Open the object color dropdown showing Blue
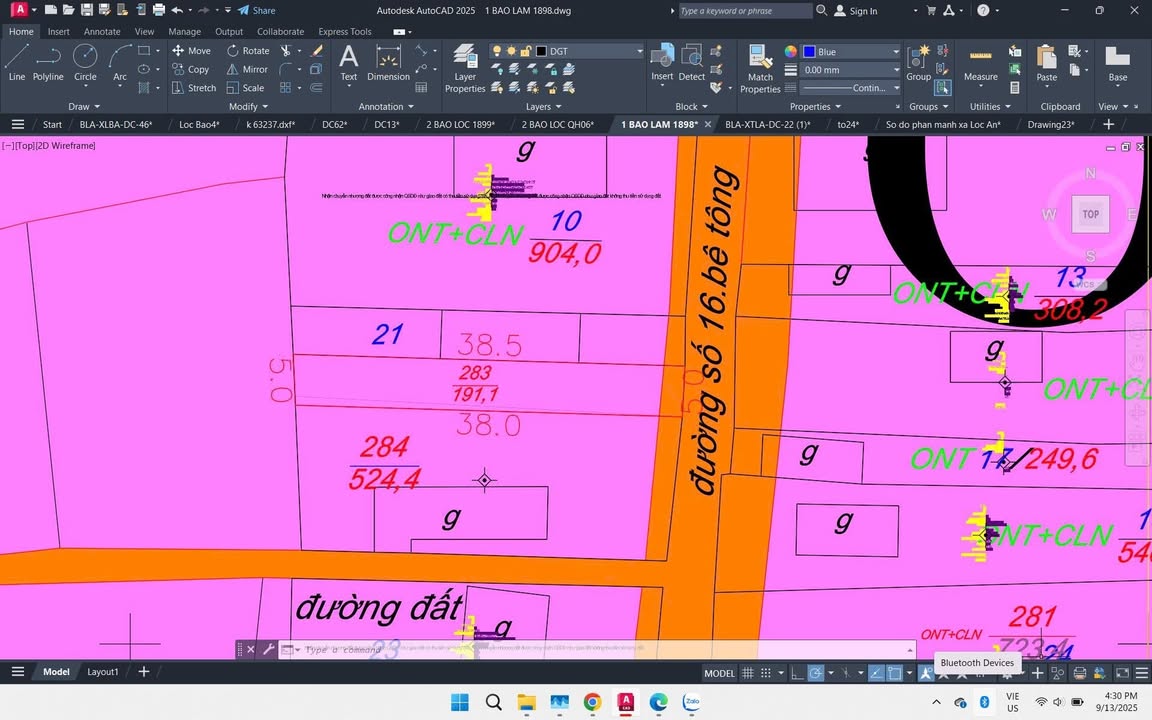 [x=850, y=51]
